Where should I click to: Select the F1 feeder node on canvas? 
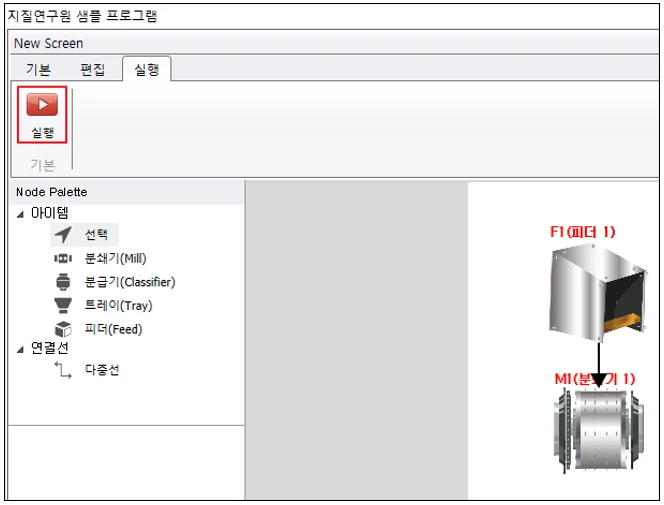(x=598, y=293)
